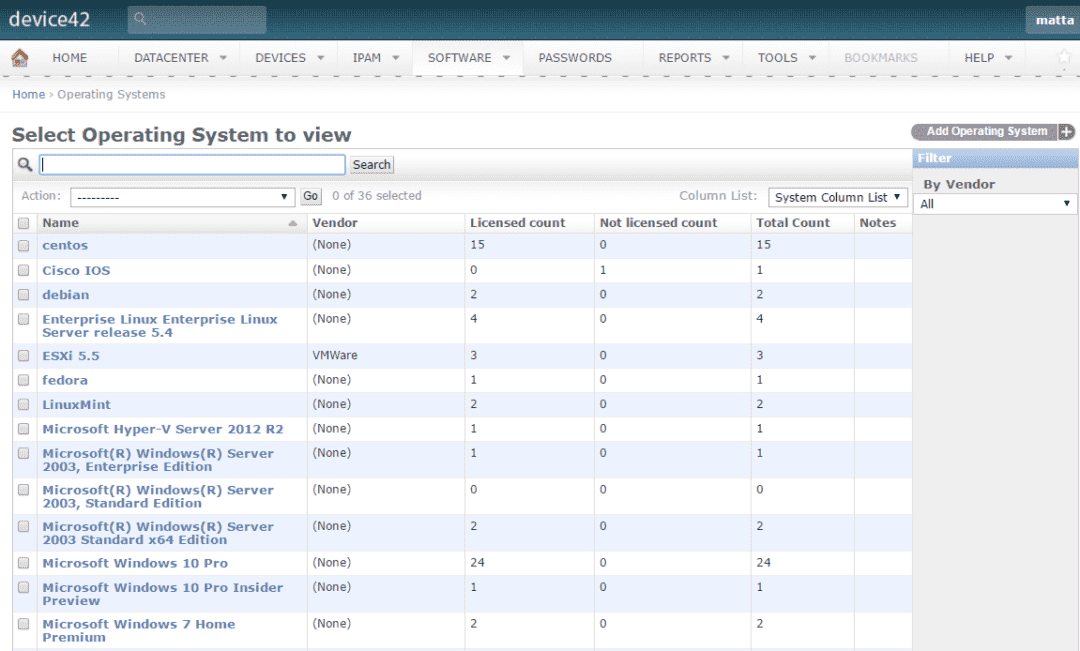The width and height of the screenshot is (1080, 651).
Task: Click the bookmark star icon in navbar
Action: tap(1064, 58)
